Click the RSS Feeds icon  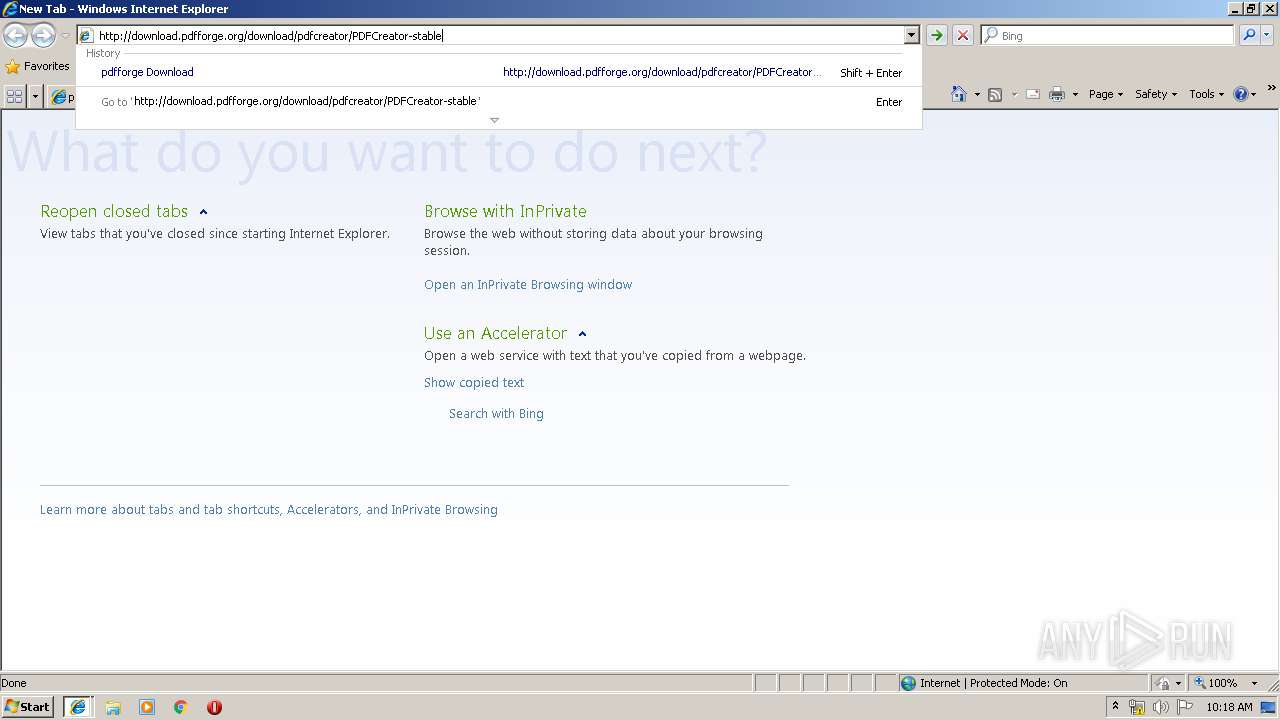click(x=995, y=94)
